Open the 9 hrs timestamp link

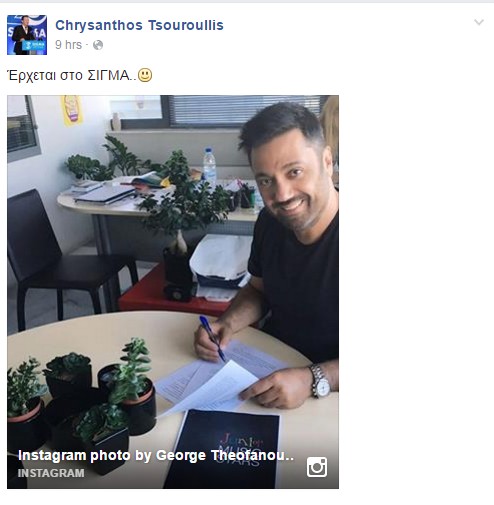[68, 45]
